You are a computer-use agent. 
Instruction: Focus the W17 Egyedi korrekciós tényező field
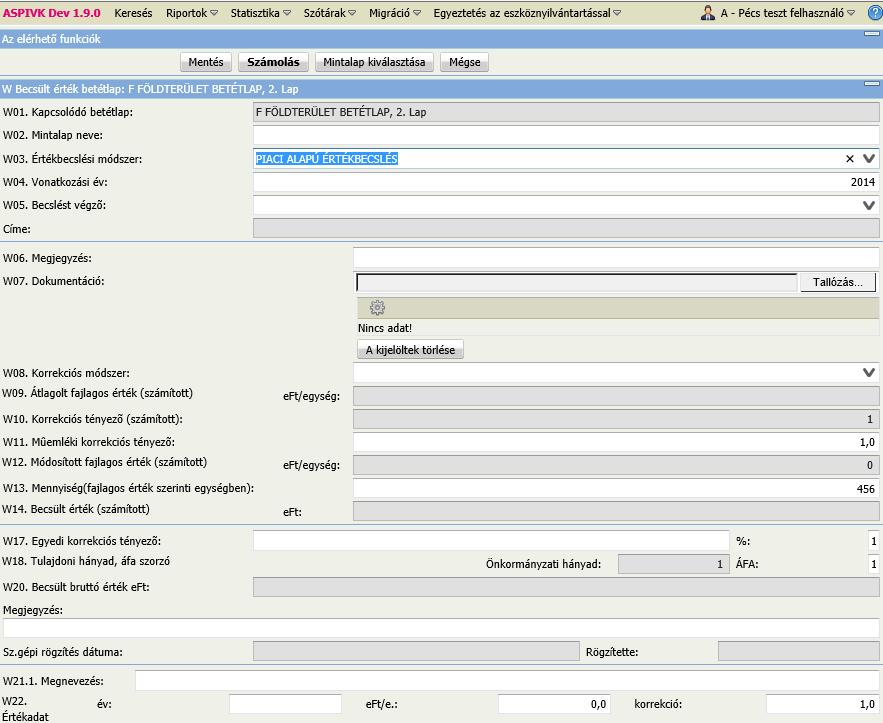[491, 541]
